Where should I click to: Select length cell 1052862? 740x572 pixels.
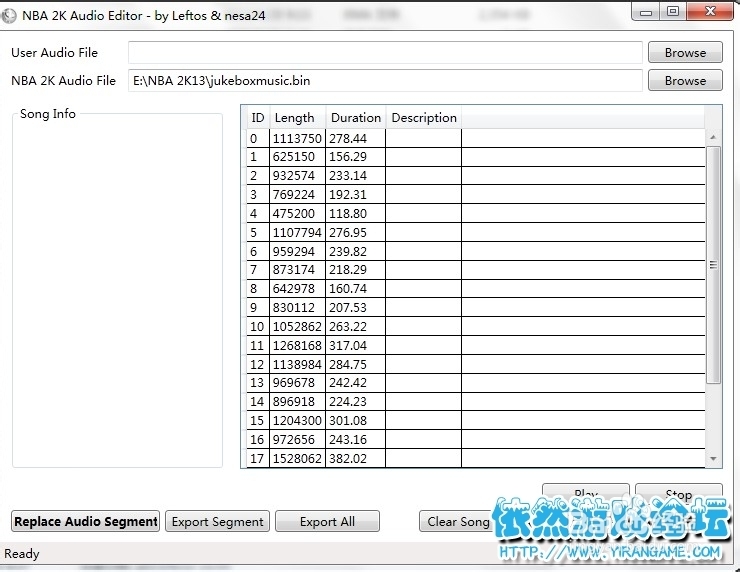point(297,326)
